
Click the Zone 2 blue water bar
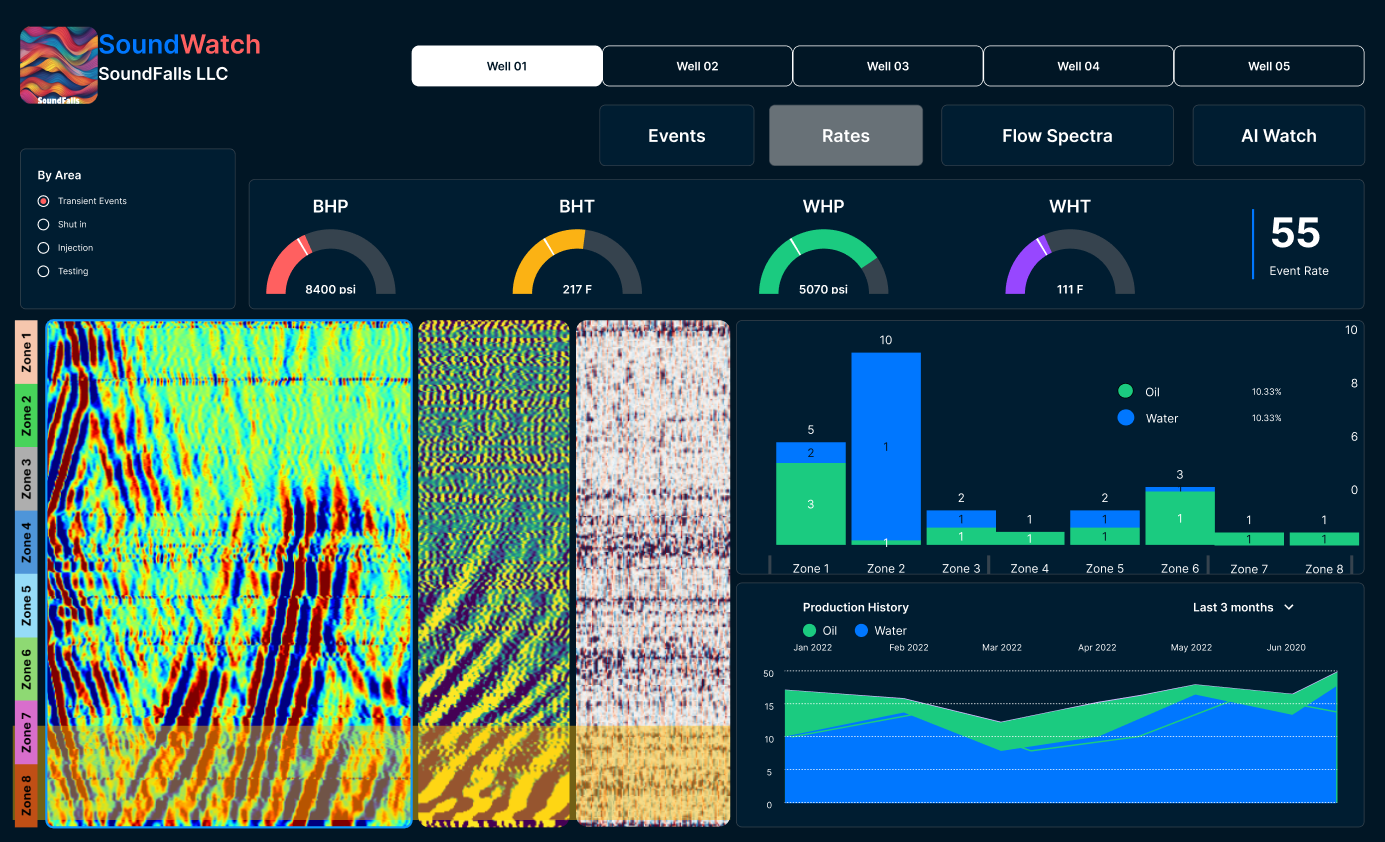coord(886,446)
